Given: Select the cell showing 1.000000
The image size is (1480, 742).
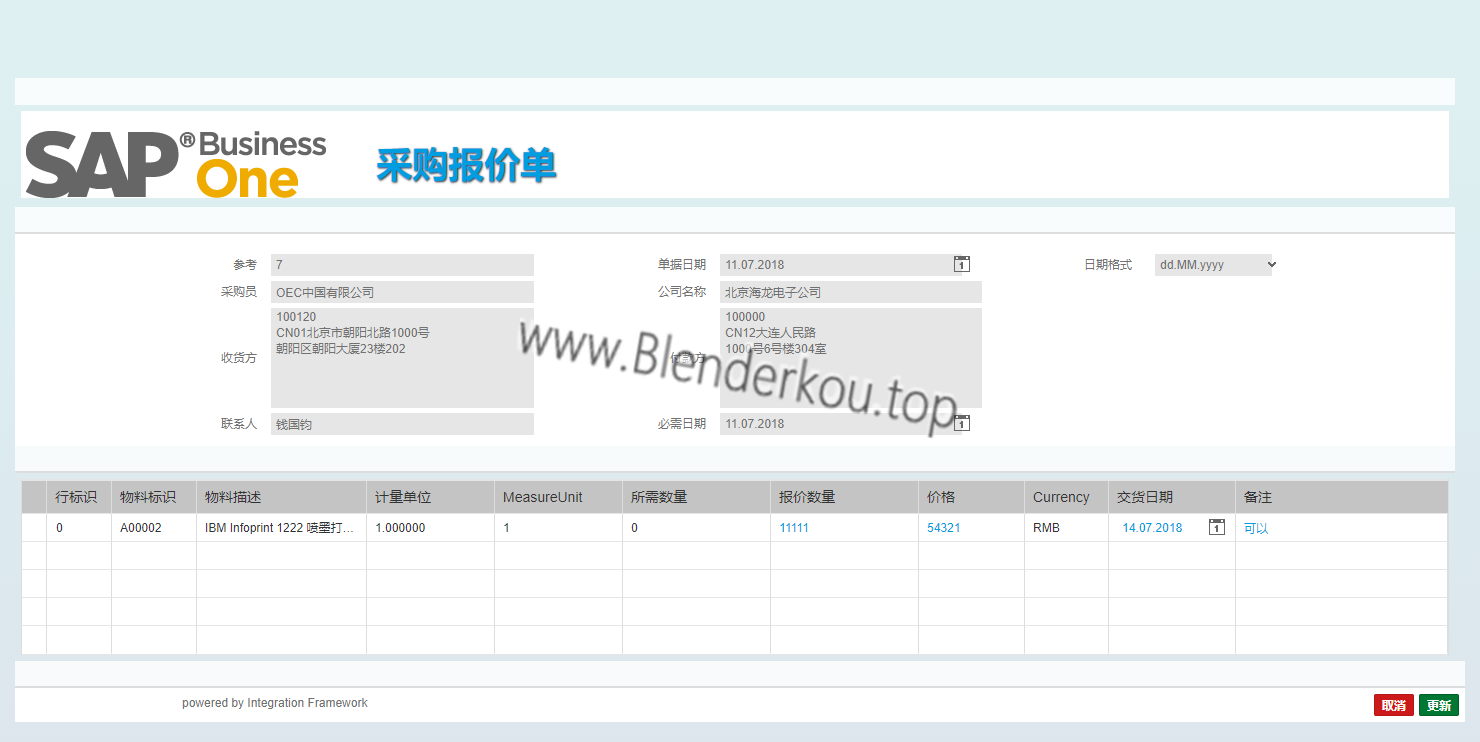Looking at the screenshot, I should (x=430, y=528).
